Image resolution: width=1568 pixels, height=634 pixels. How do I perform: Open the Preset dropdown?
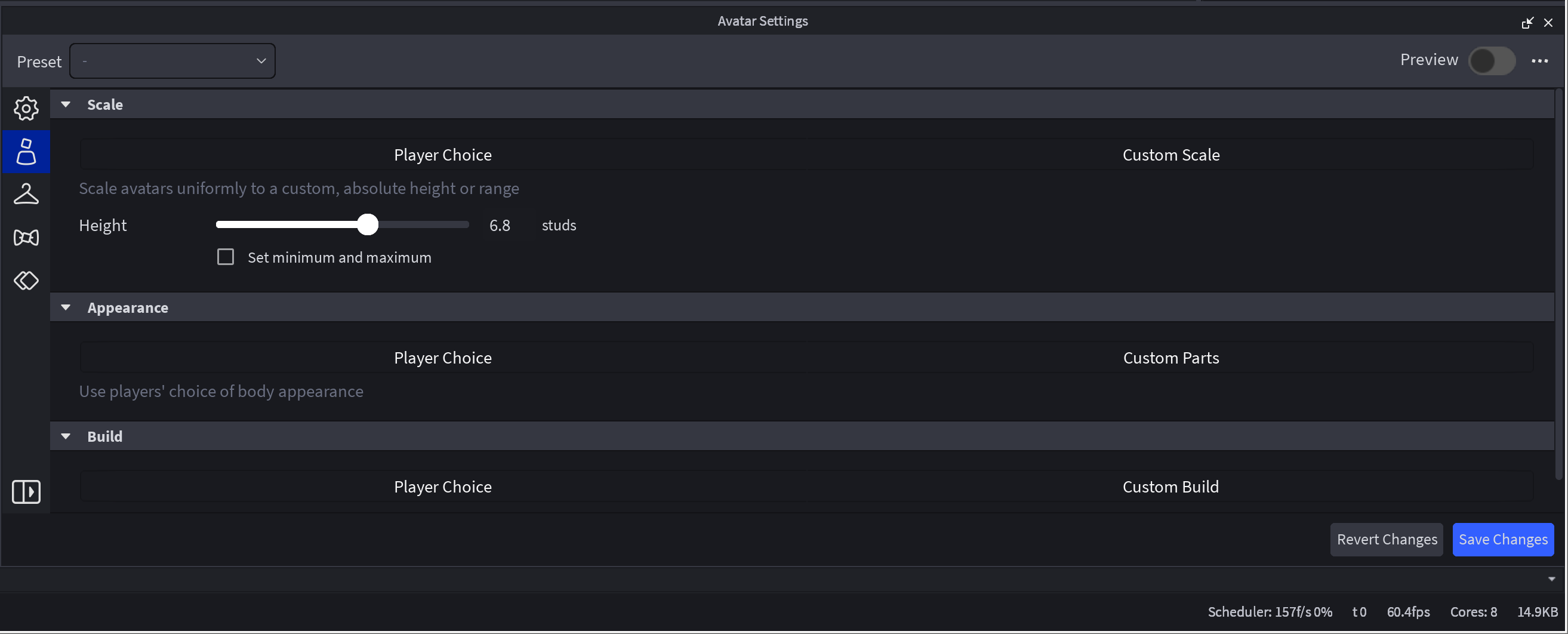point(172,61)
